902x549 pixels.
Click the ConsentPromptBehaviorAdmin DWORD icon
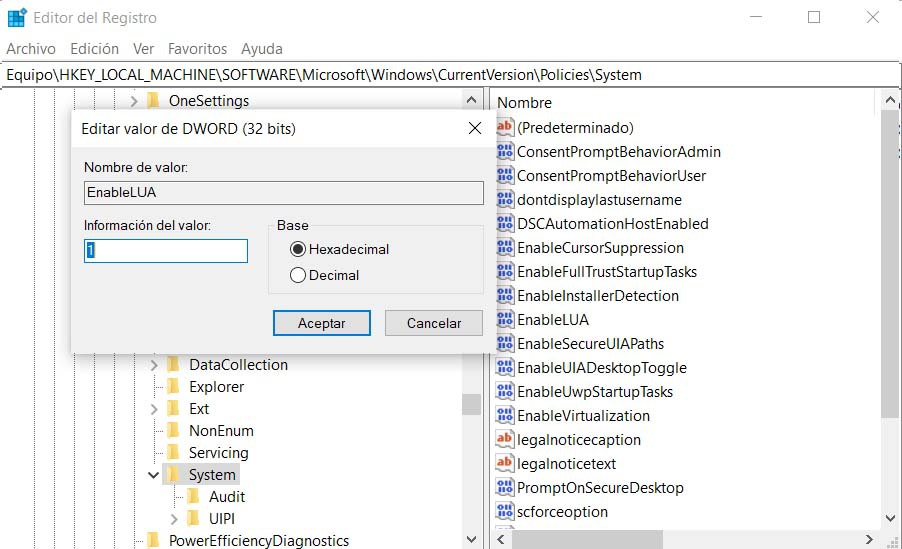point(505,152)
